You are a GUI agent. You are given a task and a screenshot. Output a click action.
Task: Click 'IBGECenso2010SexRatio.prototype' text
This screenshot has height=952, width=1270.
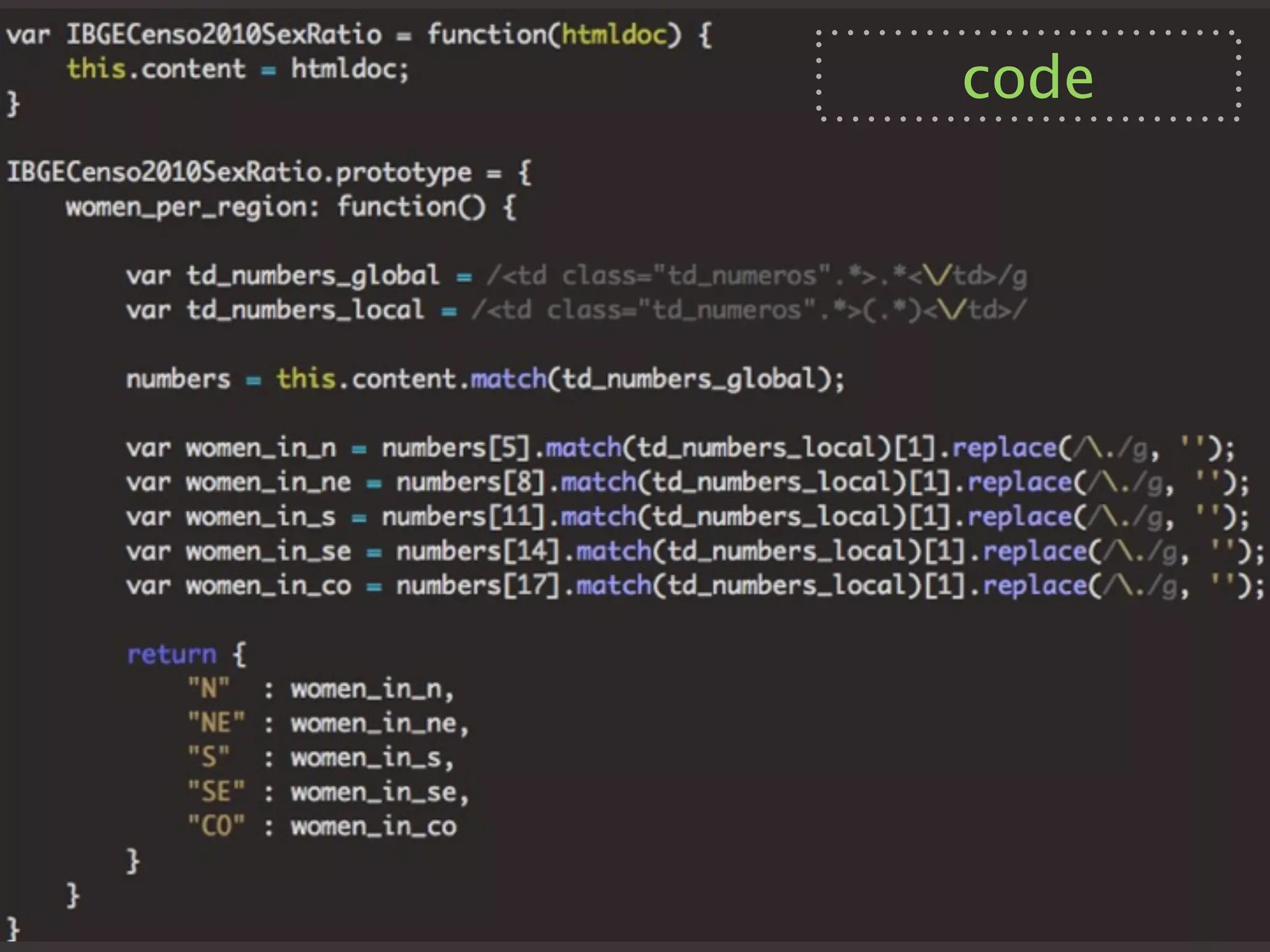[x=239, y=172]
